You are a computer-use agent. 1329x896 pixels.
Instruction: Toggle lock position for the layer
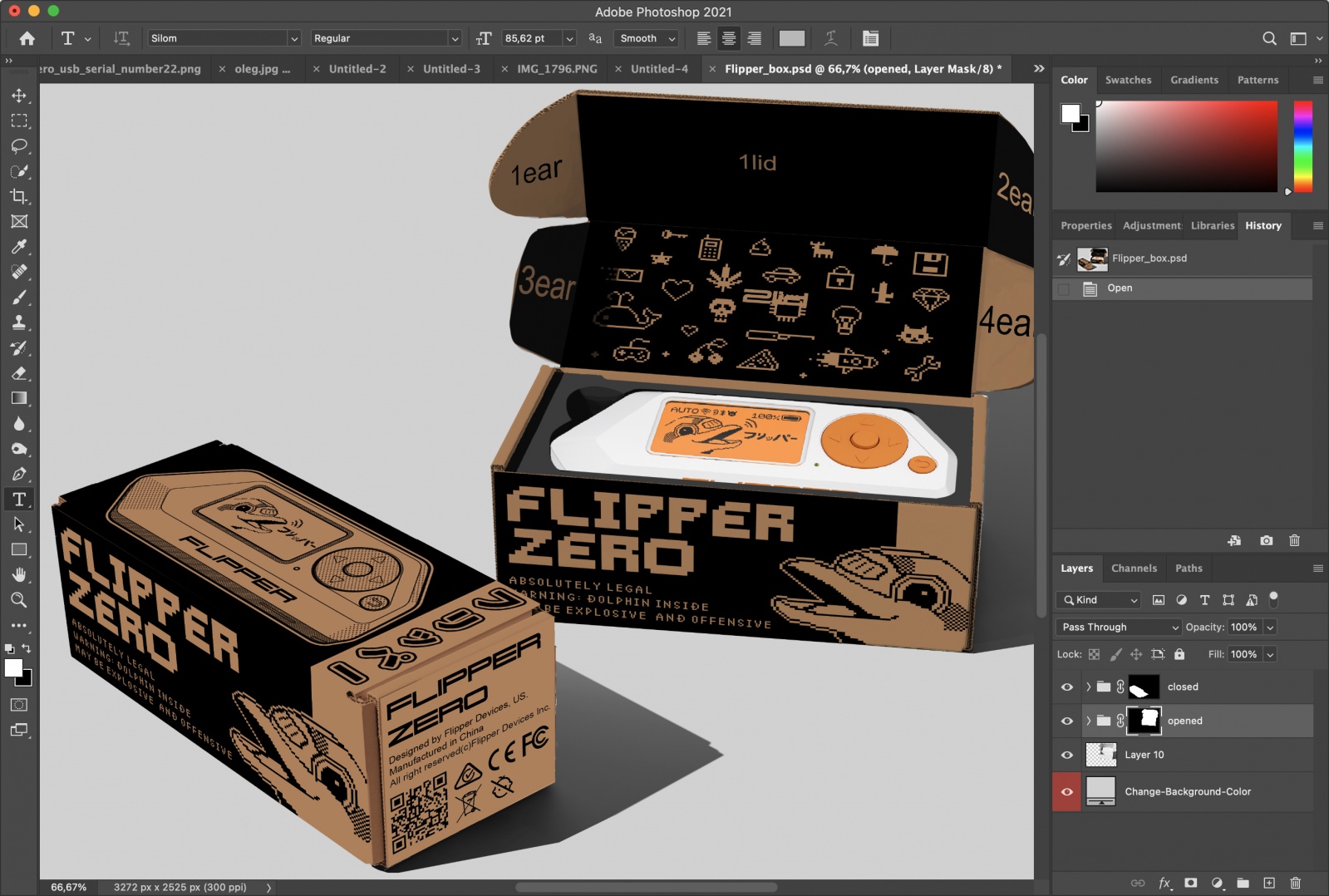(1136, 654)
